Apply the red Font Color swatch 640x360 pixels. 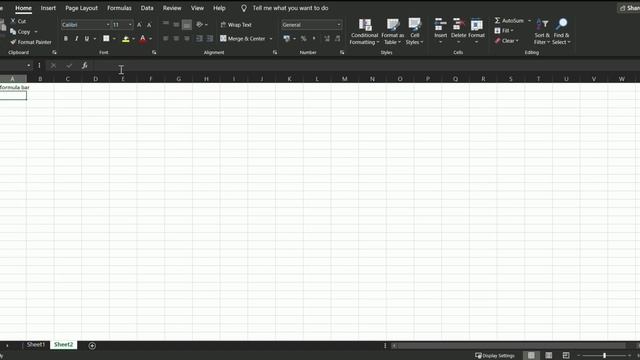click(x=143, y=39)
